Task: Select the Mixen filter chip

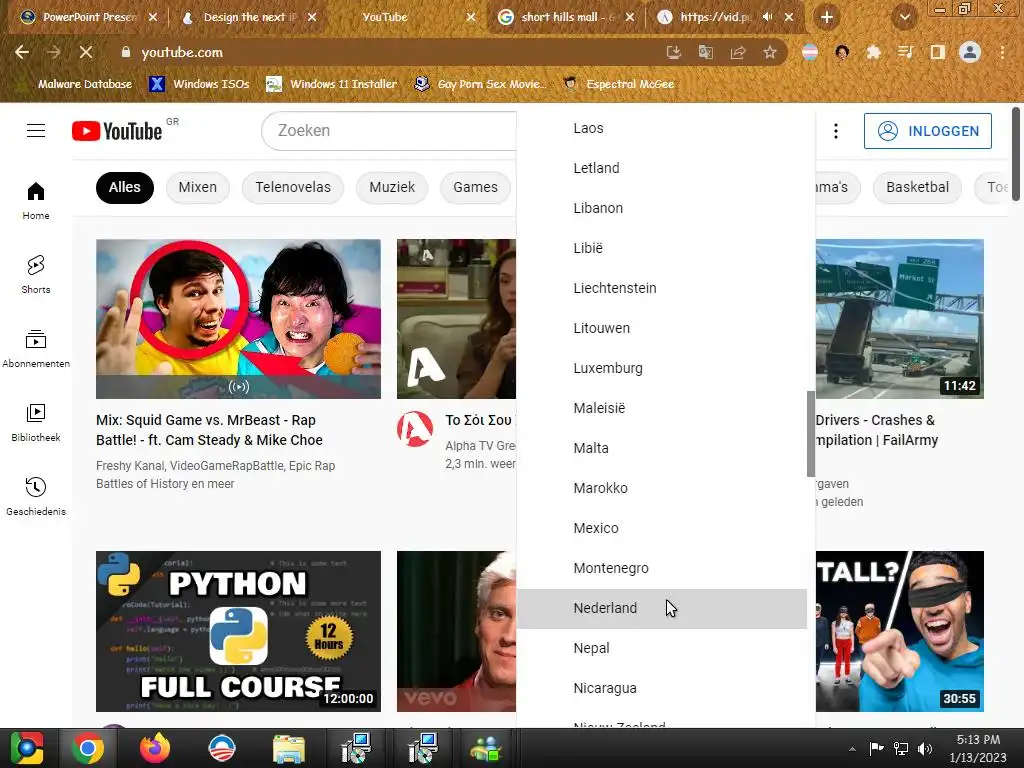Action: tap(198, 187)
